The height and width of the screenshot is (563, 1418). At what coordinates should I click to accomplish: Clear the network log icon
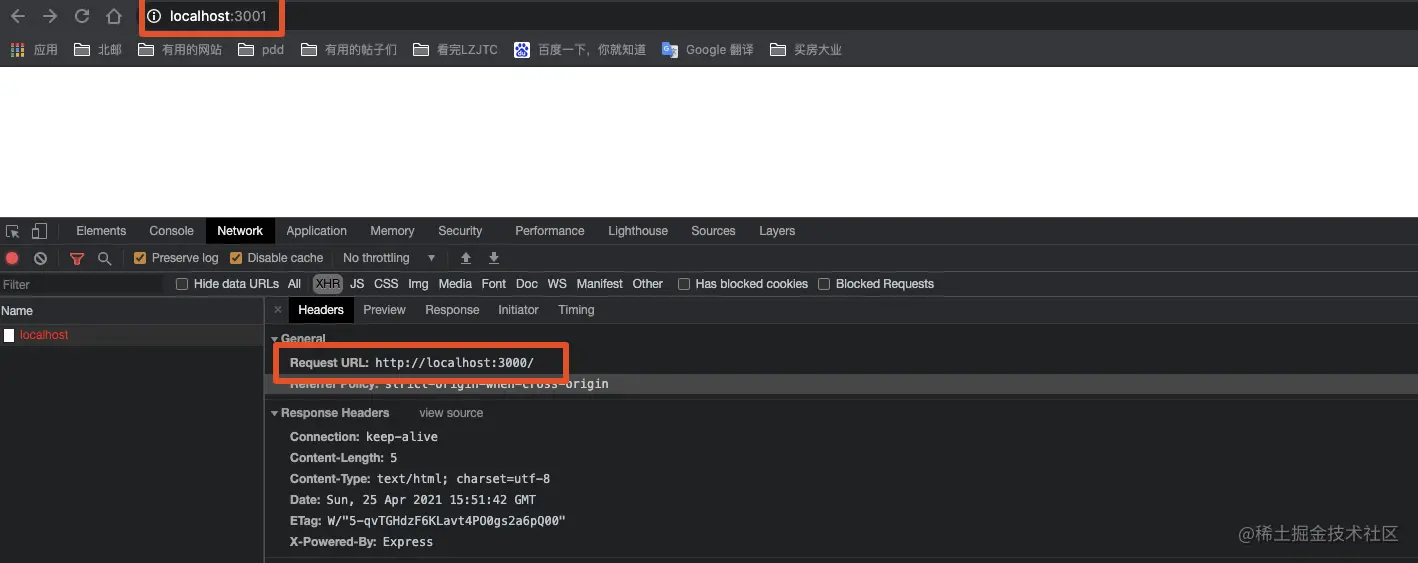tap(40, 258)
